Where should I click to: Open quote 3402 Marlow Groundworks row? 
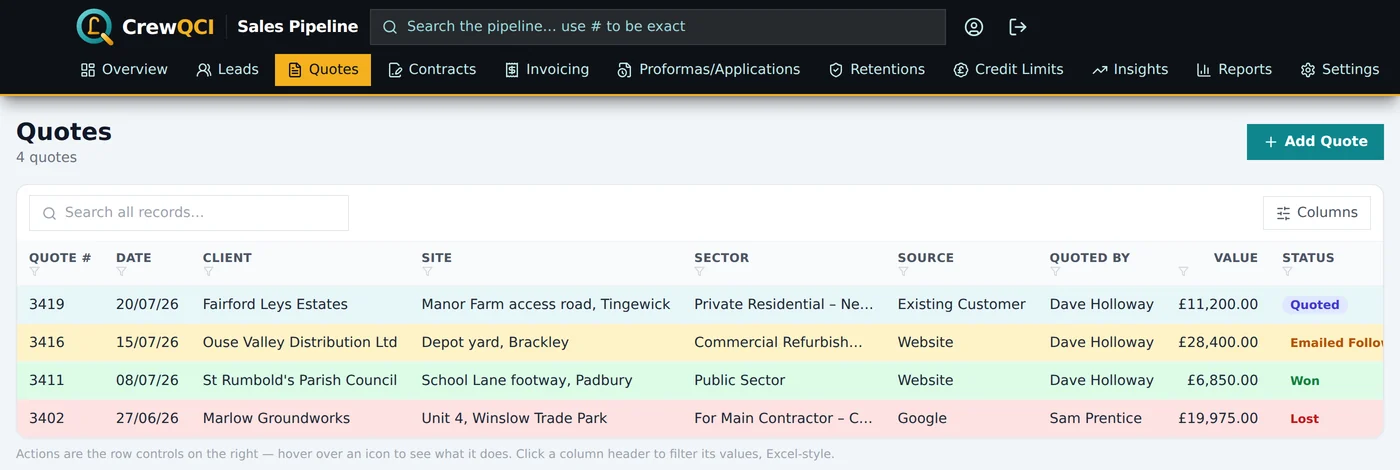tap(700, 419)
